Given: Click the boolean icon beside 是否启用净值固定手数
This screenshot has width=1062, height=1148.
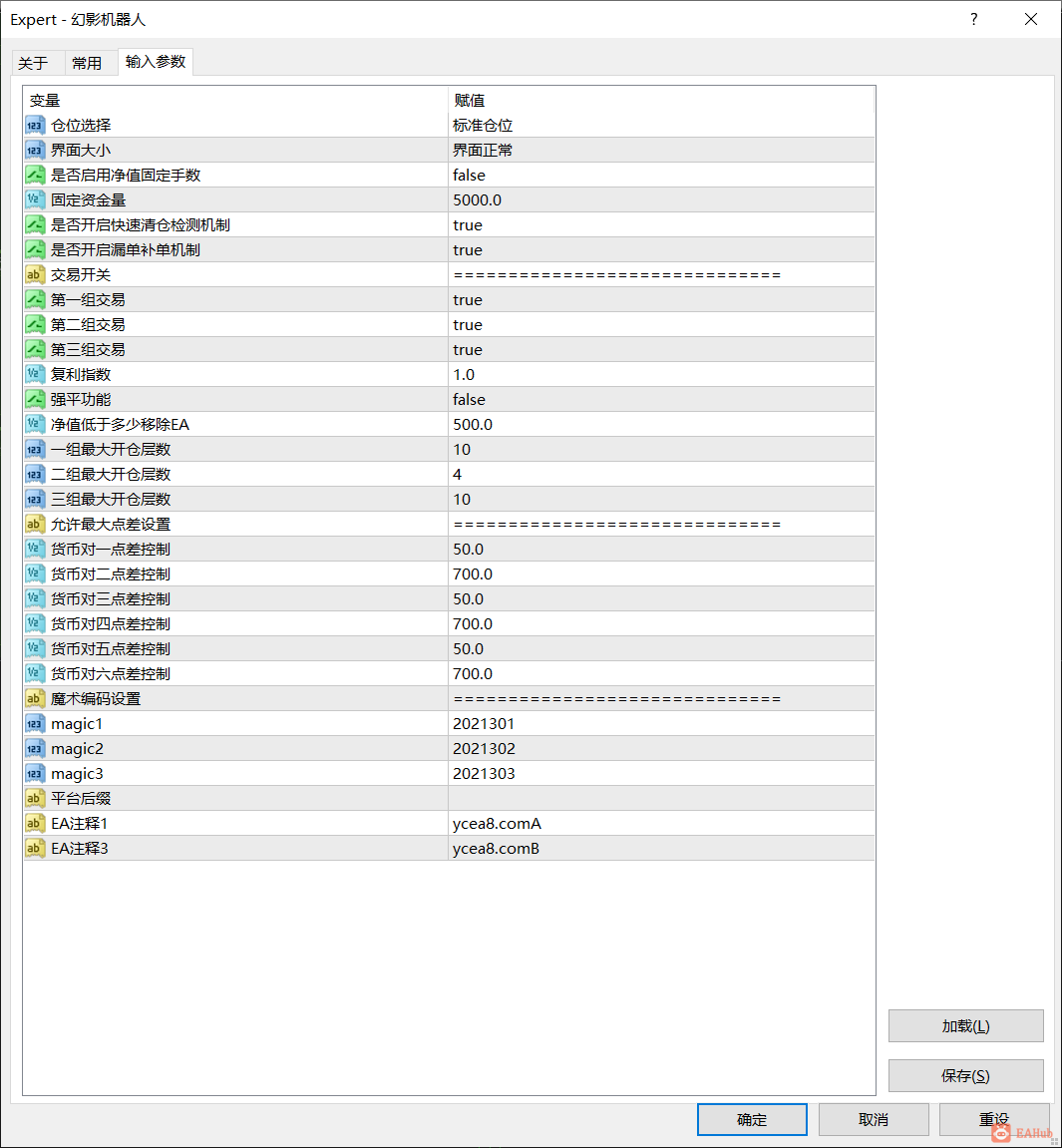Looking at the screenshot, I should tap(35, 175).
